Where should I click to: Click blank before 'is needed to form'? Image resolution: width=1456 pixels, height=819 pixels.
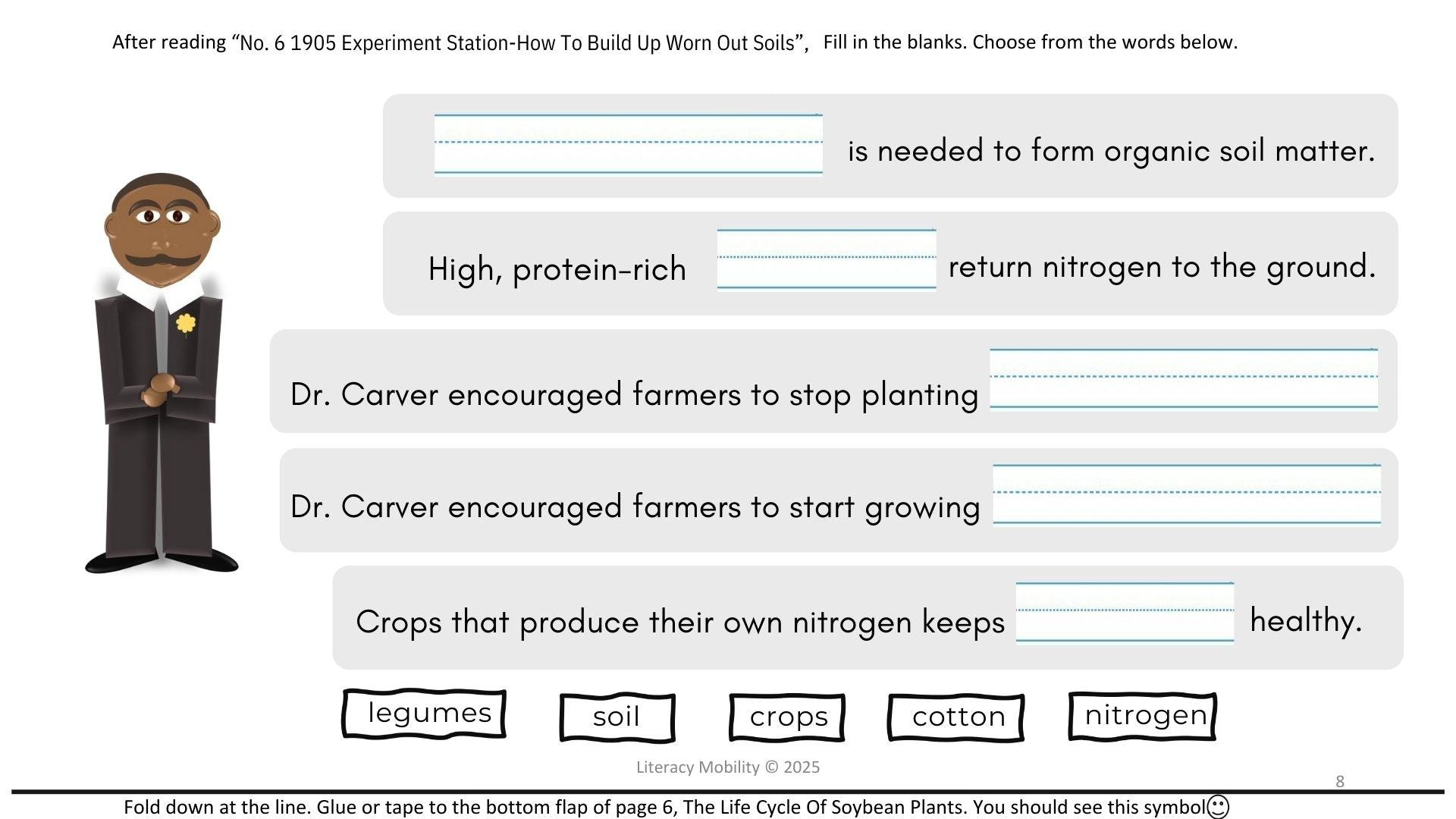pyautogui.click(x=628, y=144)
